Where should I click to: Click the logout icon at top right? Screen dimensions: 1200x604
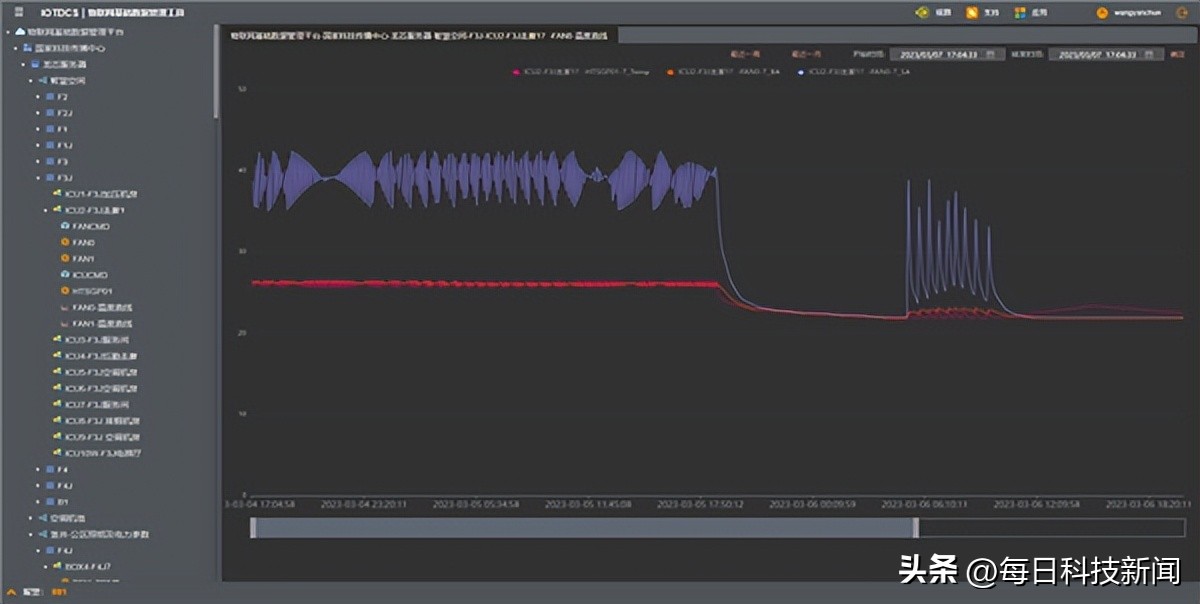[1182, 13]
